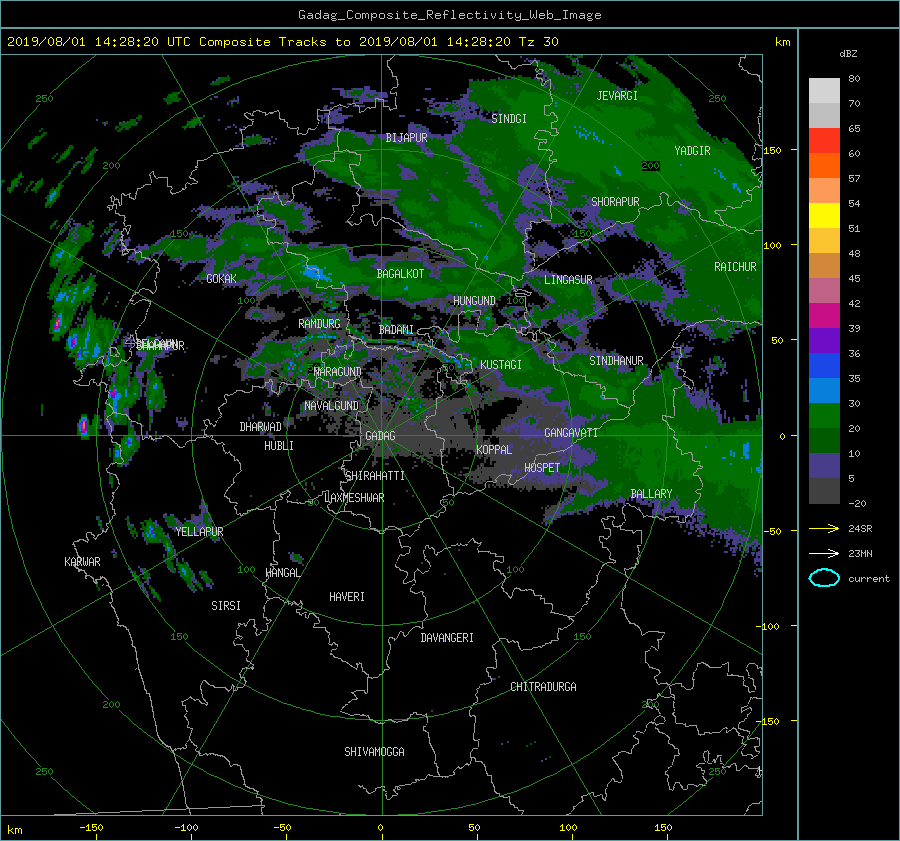
Task: Click the cyan current-position ellipse icon
Action: tap(824, 578)
